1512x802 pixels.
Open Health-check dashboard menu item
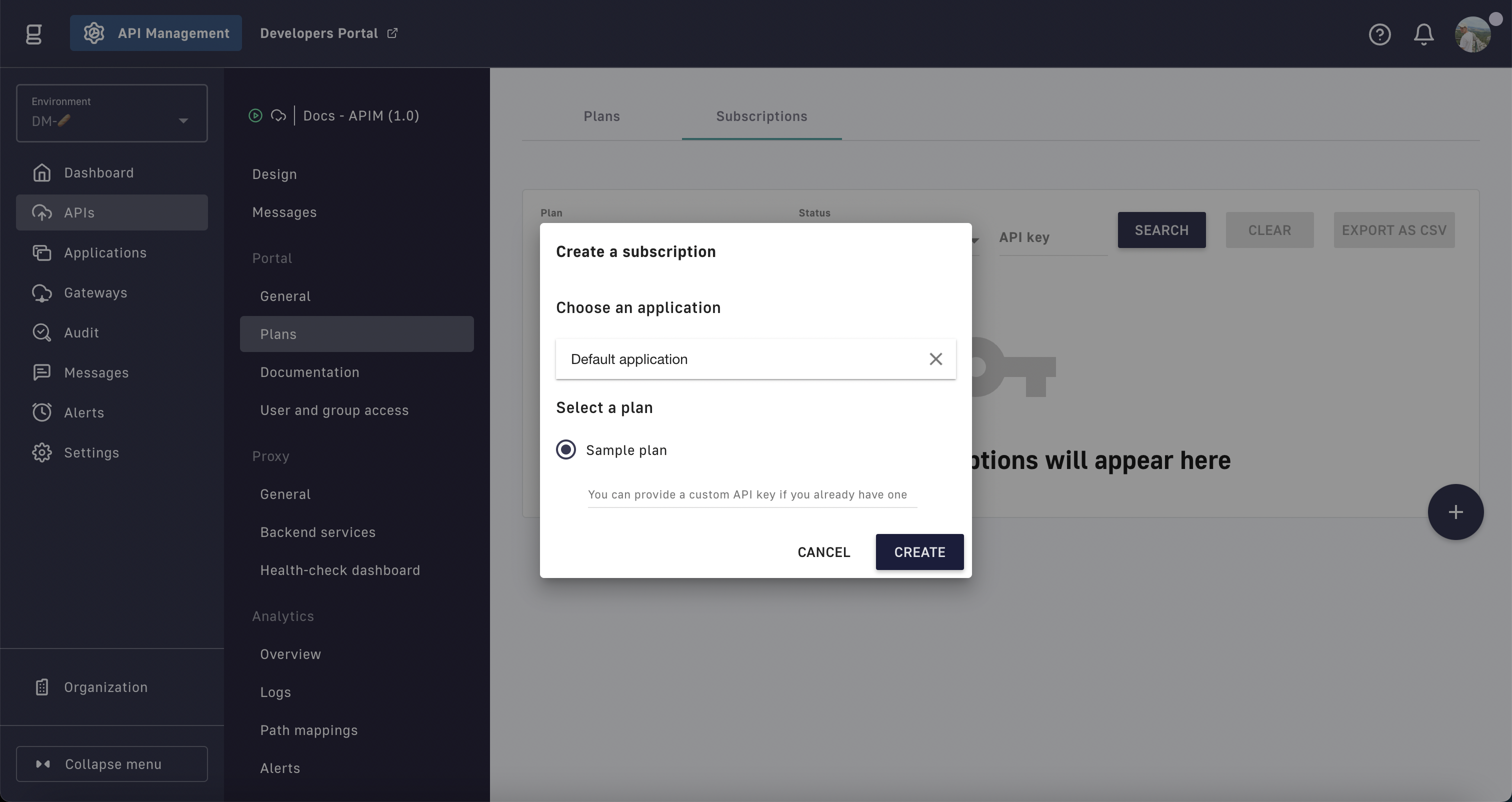[x=340, y=570]
